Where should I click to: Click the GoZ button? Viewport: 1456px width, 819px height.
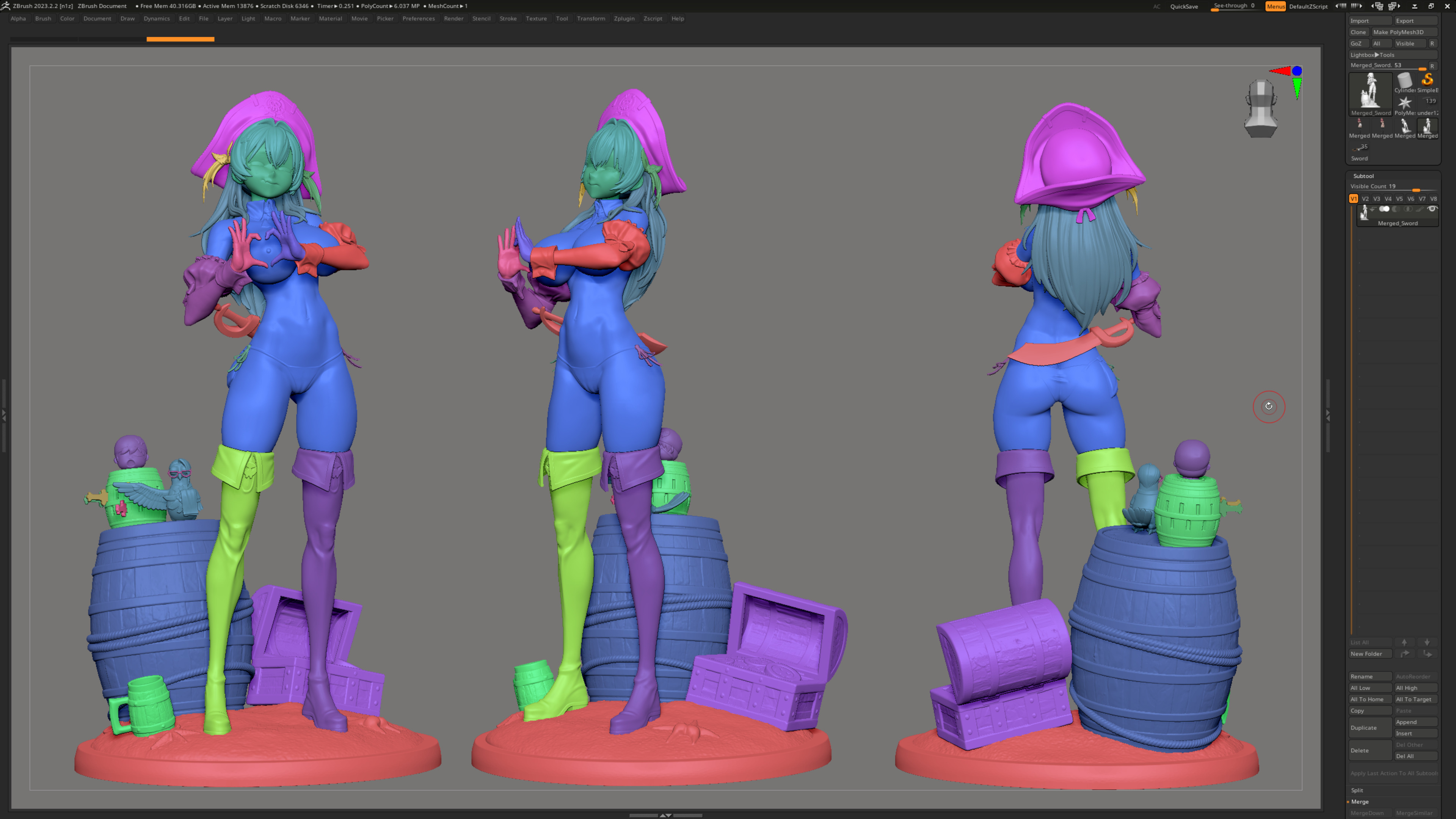pyautogui.click(x=1359, y=44)
